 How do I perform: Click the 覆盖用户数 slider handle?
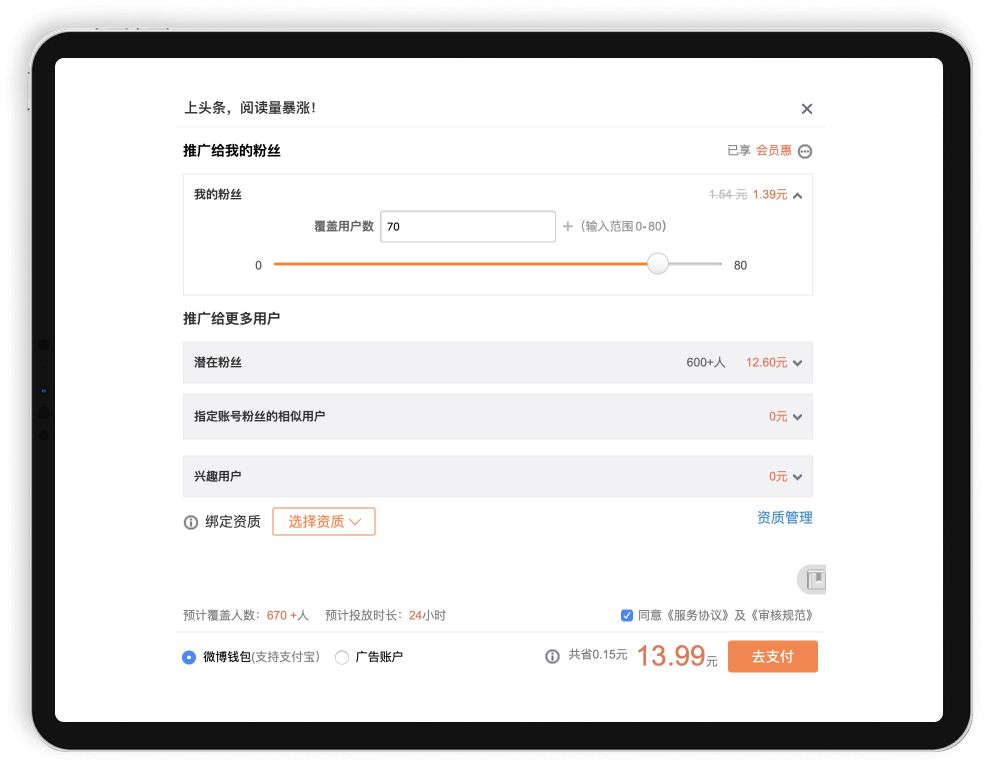[x=657, y=264]
